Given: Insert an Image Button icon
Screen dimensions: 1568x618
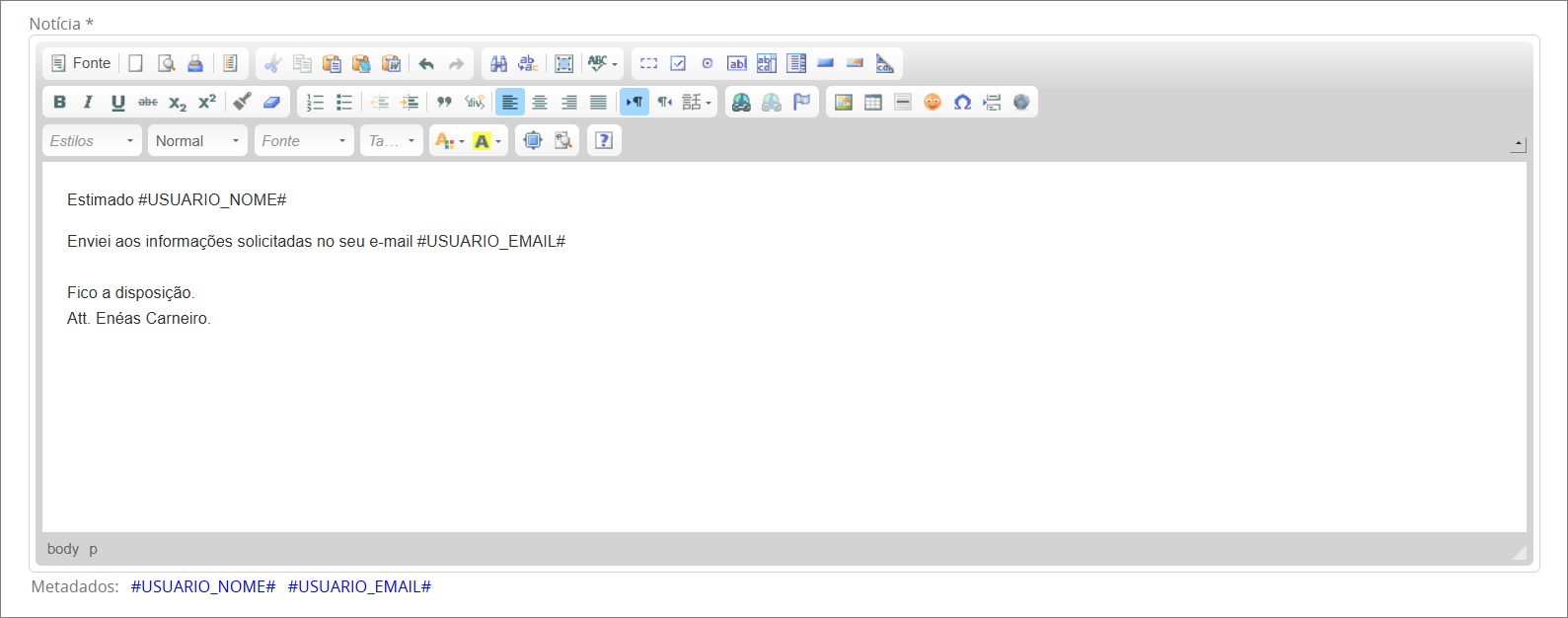Looking at the screenshot, I should pyautogui.click(x=856, y=63).
